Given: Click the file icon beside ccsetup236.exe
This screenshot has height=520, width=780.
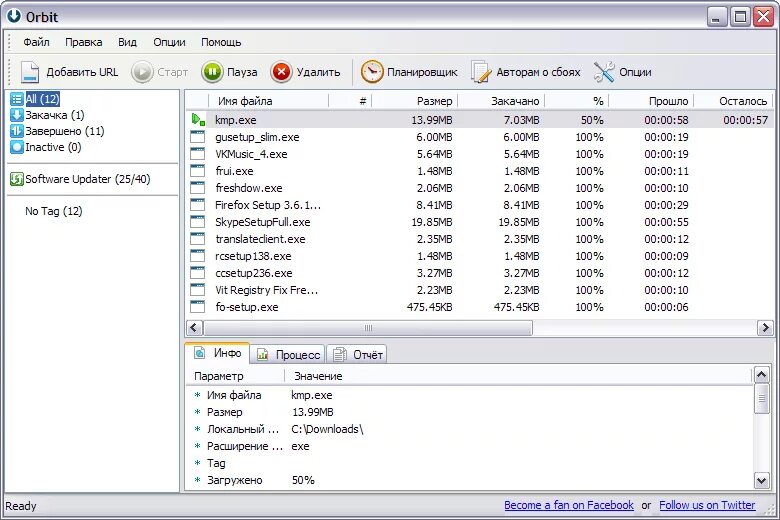Looking at the screenshot, I should coord(197,273).
